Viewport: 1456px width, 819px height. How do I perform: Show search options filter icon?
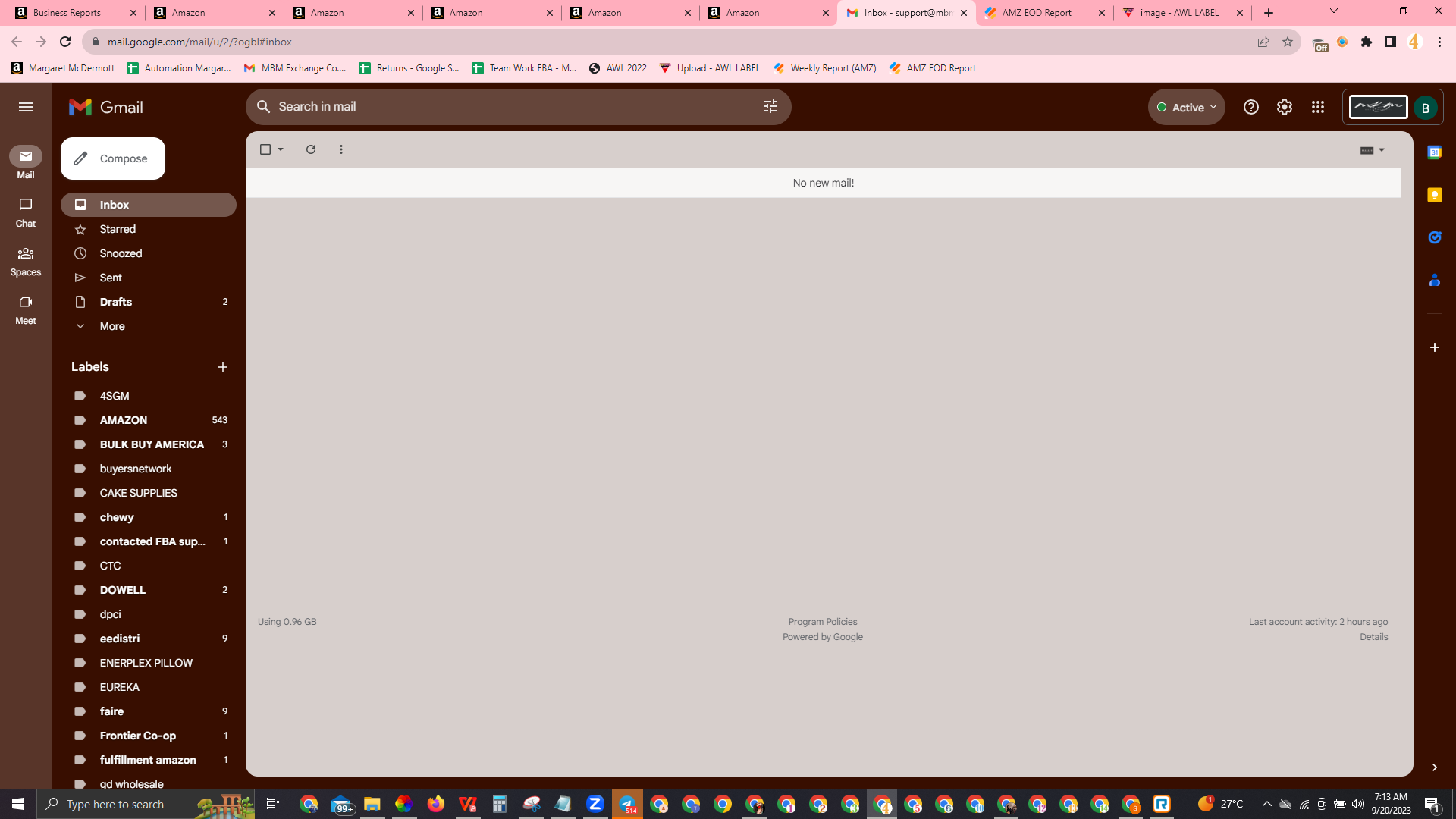tap(770, 107)
